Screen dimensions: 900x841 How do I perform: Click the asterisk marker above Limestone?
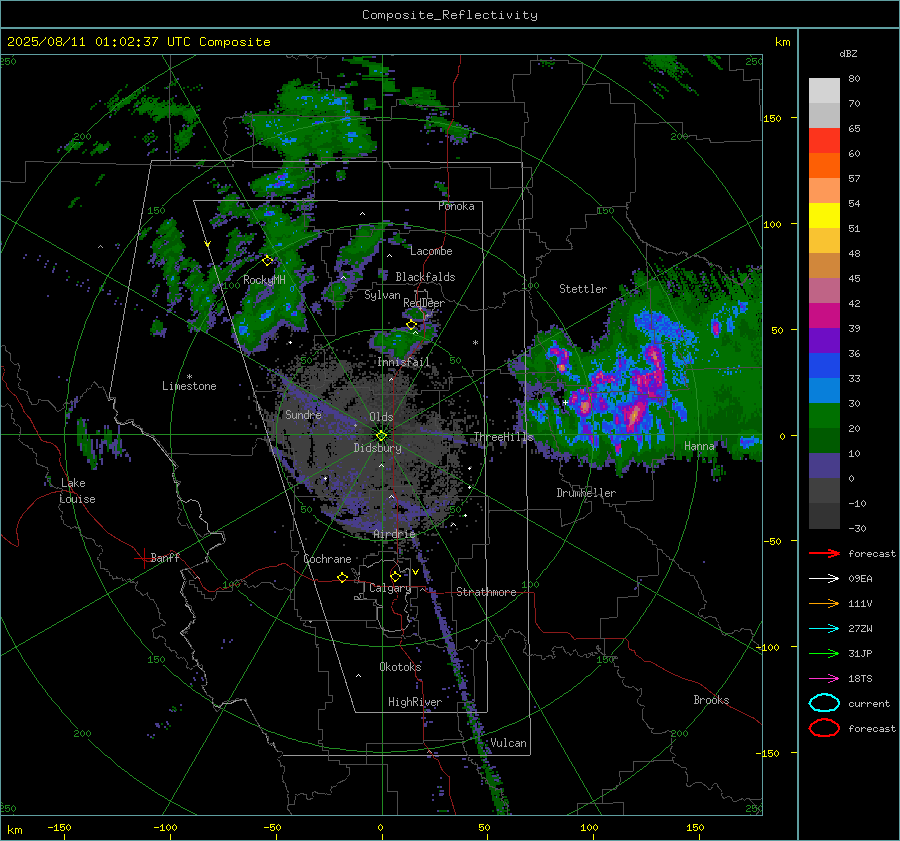click(189, 377)
